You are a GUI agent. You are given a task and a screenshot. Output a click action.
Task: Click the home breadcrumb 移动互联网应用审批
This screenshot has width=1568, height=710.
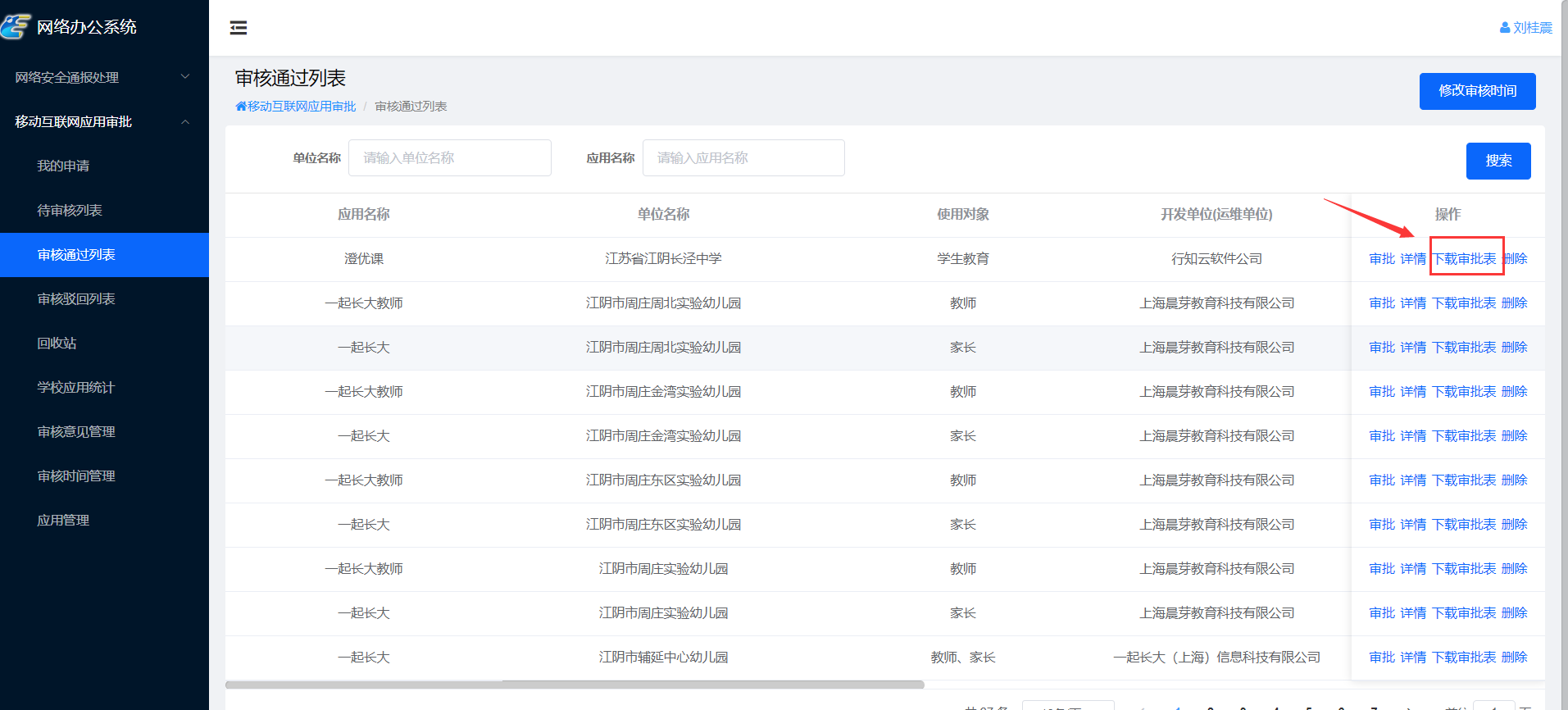(296, 107)
